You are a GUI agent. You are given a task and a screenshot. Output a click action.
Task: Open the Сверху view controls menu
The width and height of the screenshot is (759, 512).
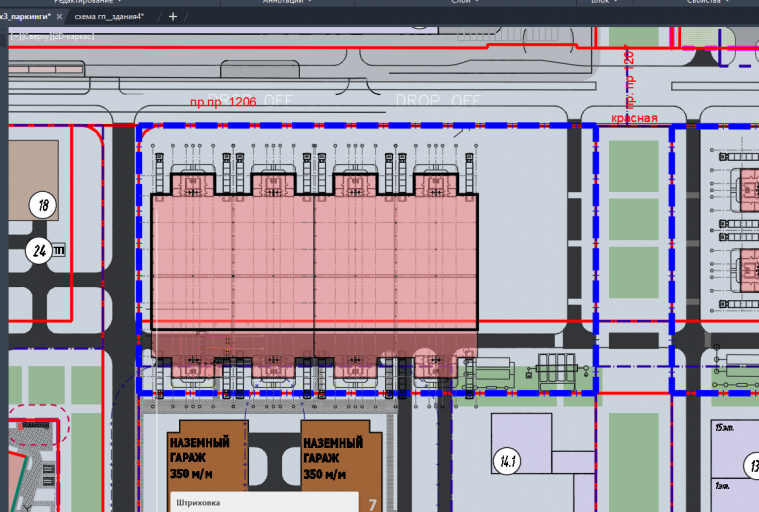pyautogui.click(x=37, y=36)
